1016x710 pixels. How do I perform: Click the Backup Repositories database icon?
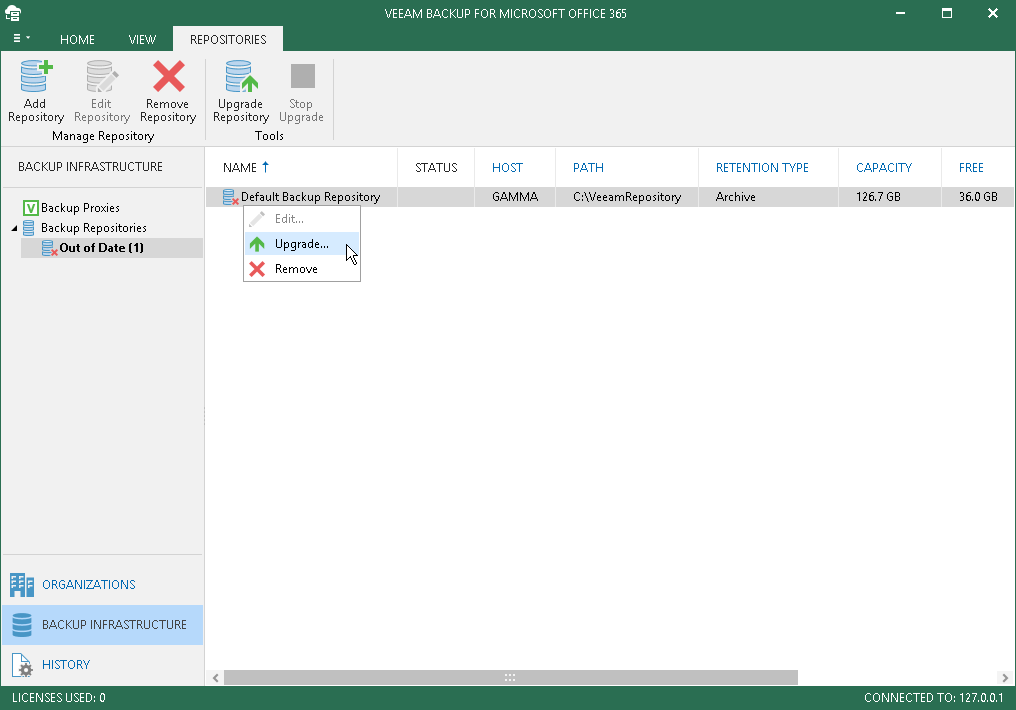click(29, 228)
